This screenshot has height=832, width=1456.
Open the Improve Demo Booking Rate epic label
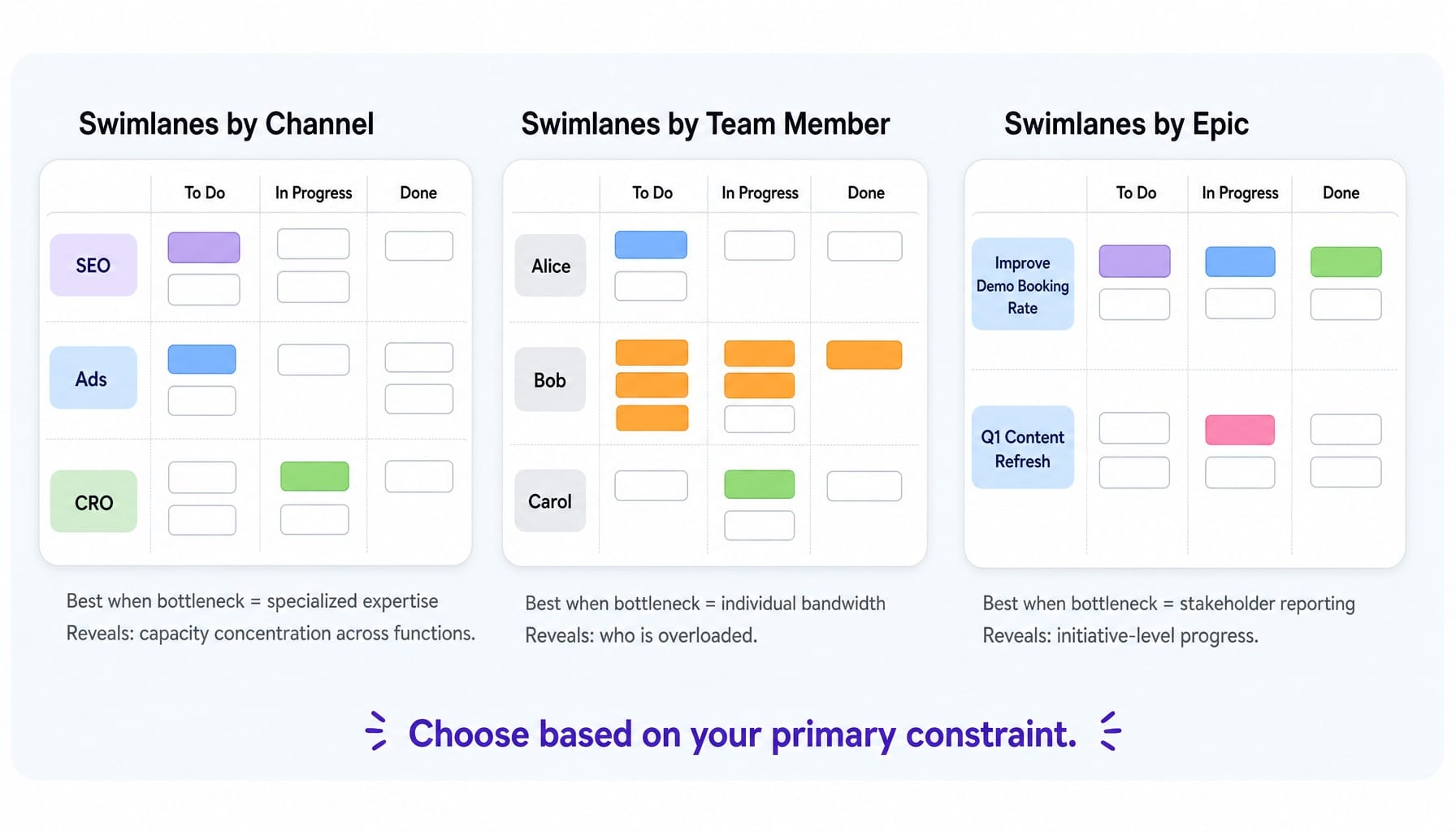tap(1023, 284)
